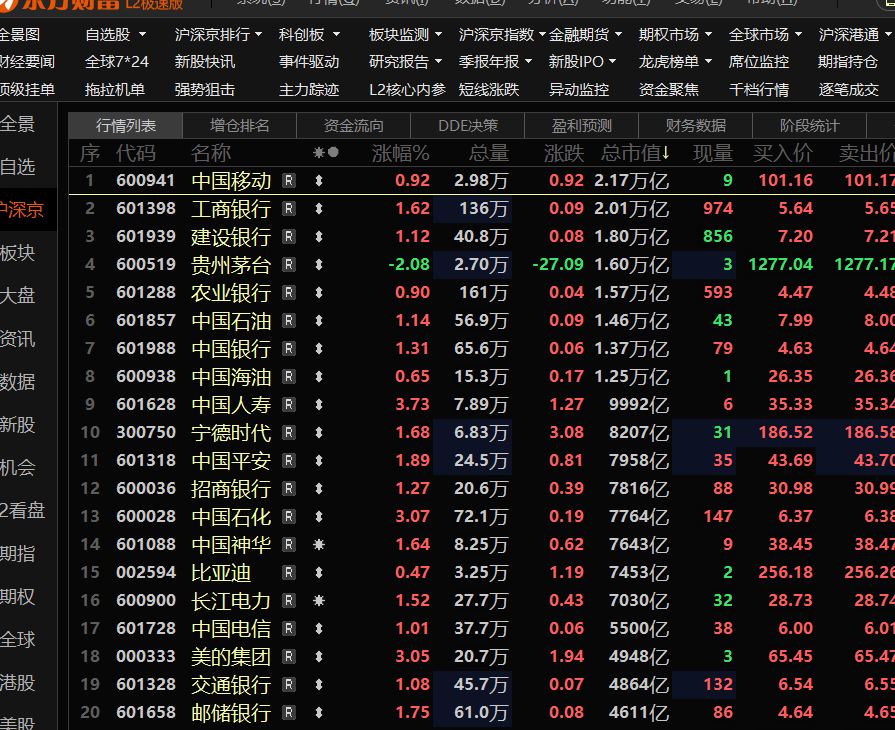
Task: Click the R badge beside 中国电信
Action: pos(289,628)
